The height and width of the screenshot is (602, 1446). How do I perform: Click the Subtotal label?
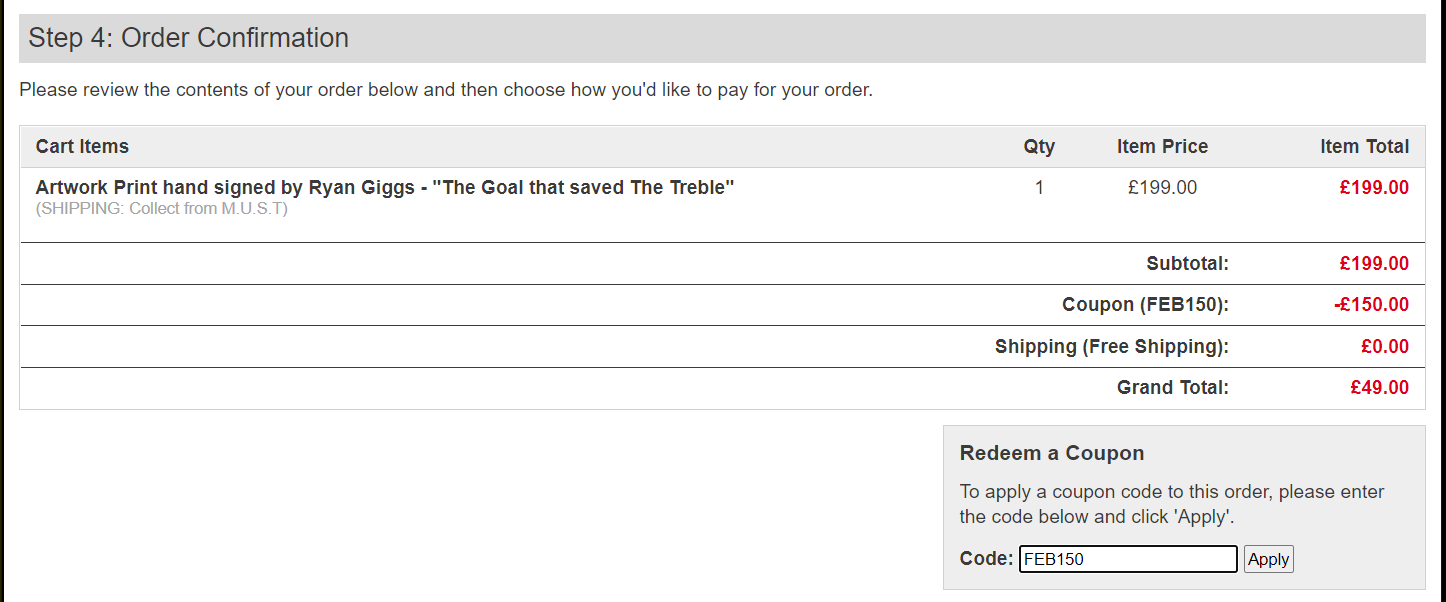point(1187,264)
